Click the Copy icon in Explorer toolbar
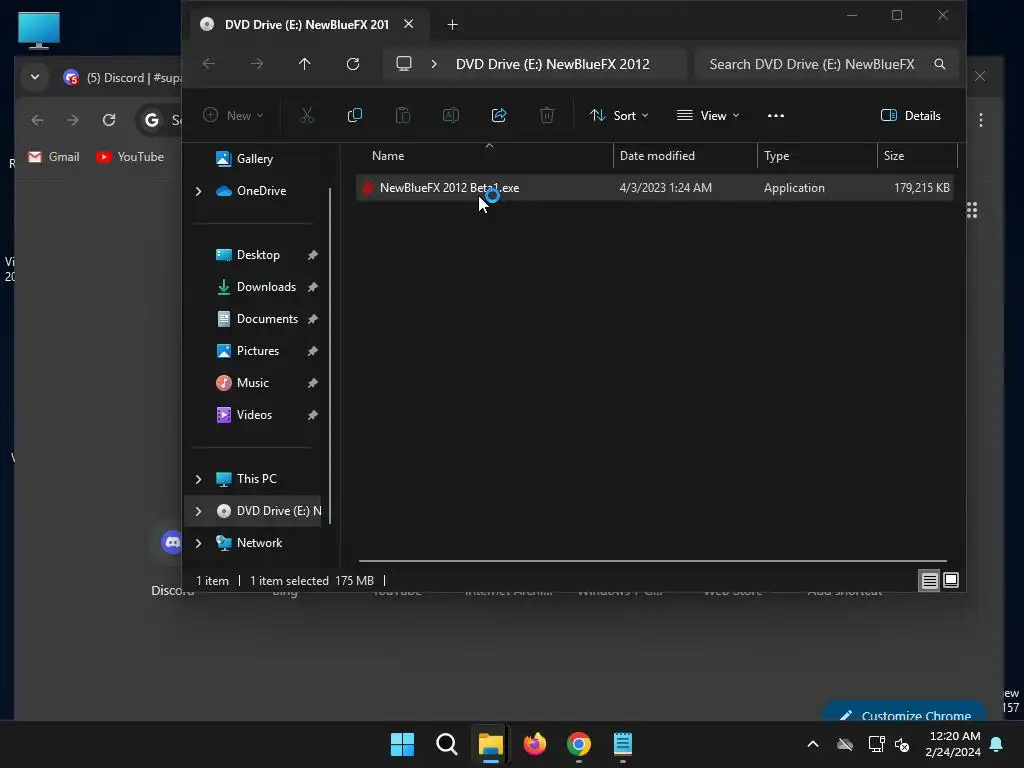1024x768 pixels. tap(355, 116)
